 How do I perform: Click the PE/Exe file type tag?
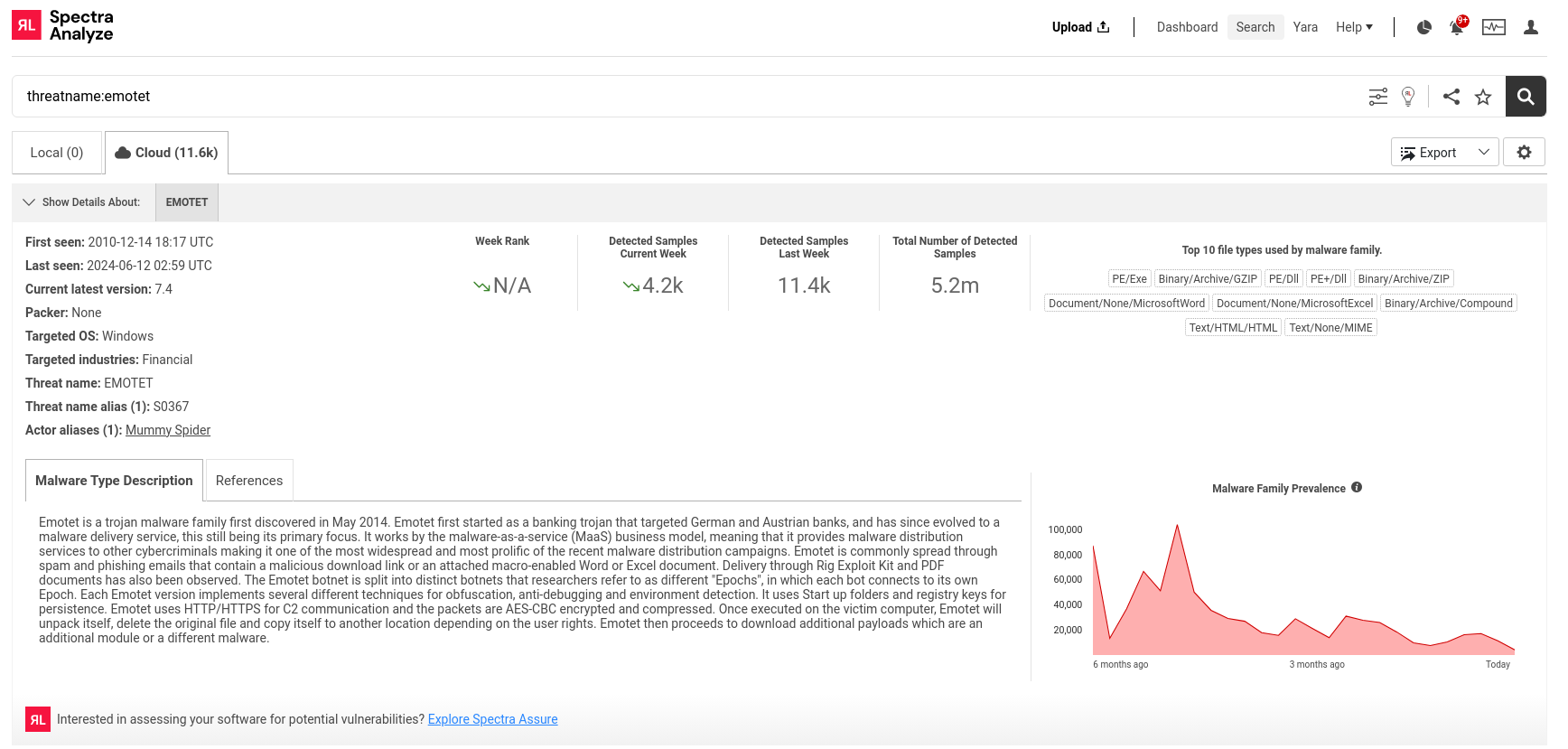click(1129, 279)
